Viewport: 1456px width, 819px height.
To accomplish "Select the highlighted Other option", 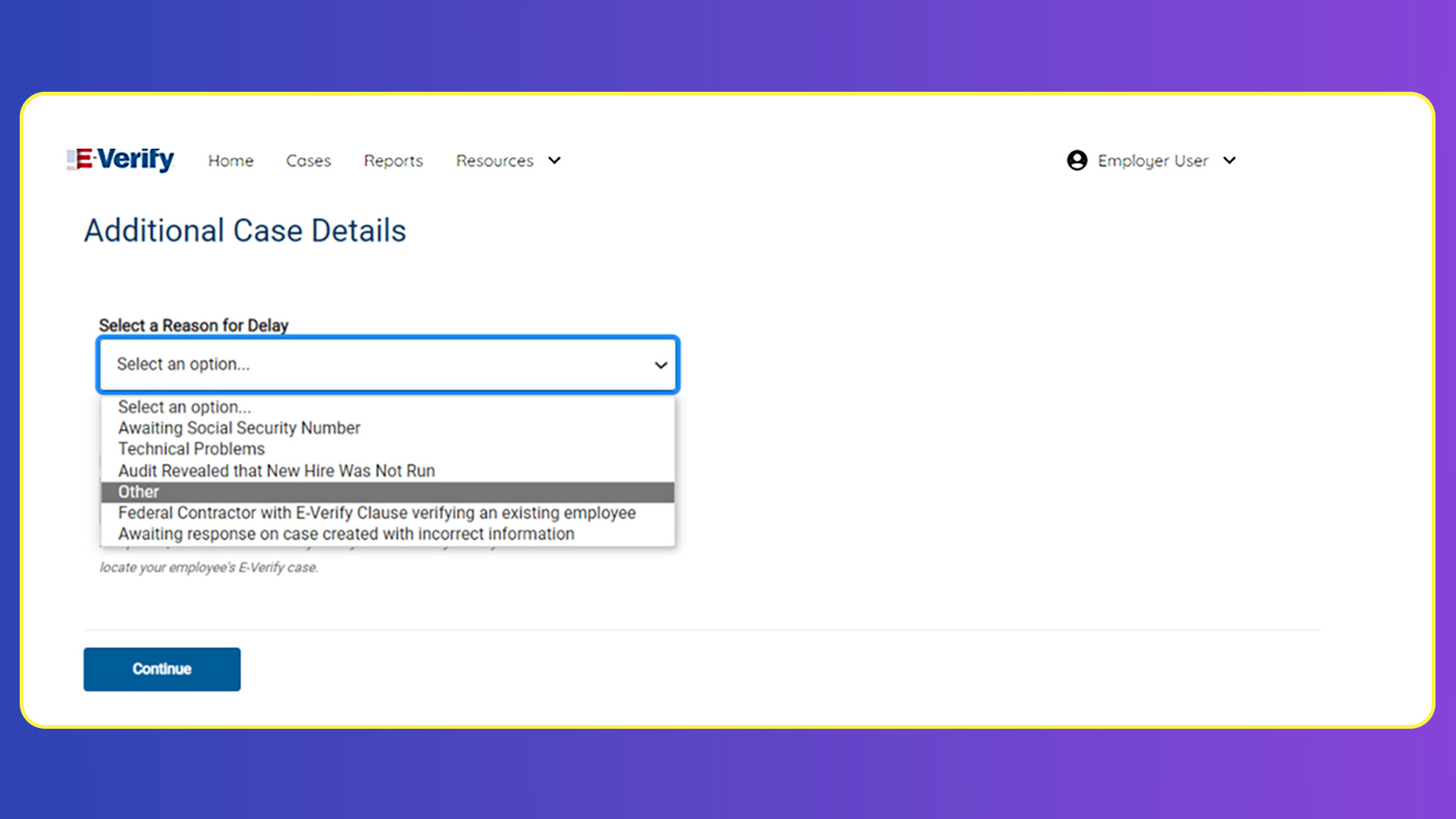I will pyautogui.click(x=139, y=492).
